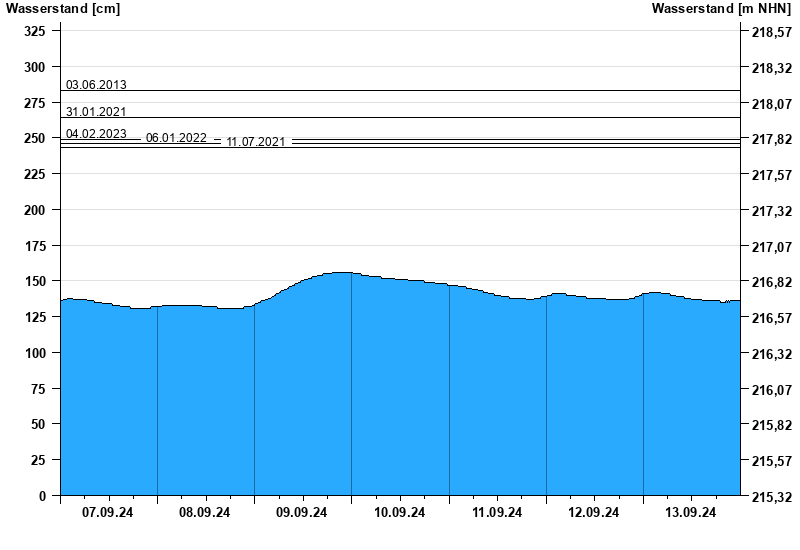Click the 300 tick on the left axis

coord(35,67)
